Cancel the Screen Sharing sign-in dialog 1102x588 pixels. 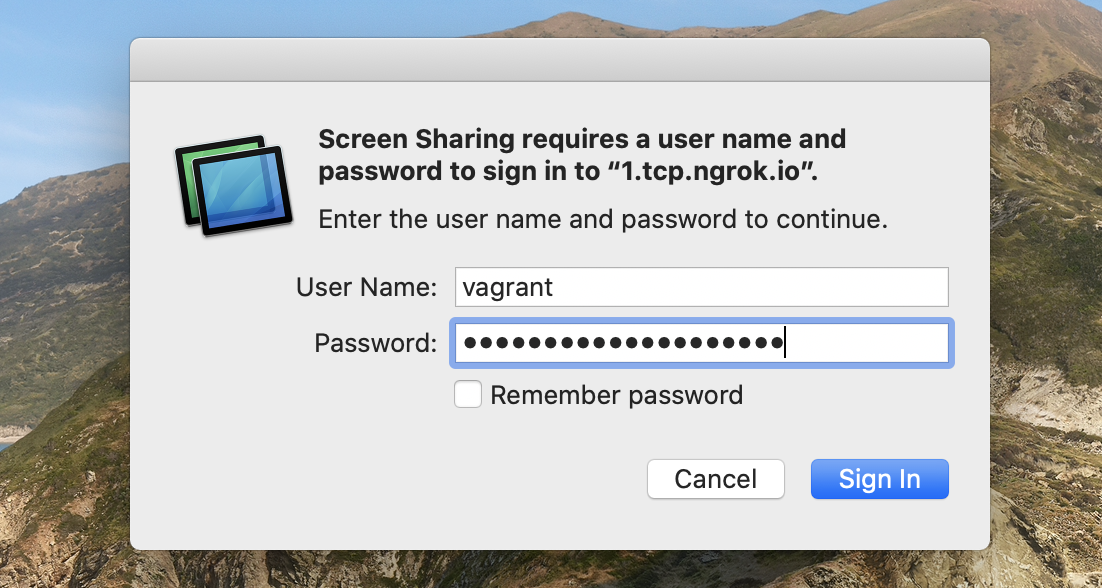715,479
